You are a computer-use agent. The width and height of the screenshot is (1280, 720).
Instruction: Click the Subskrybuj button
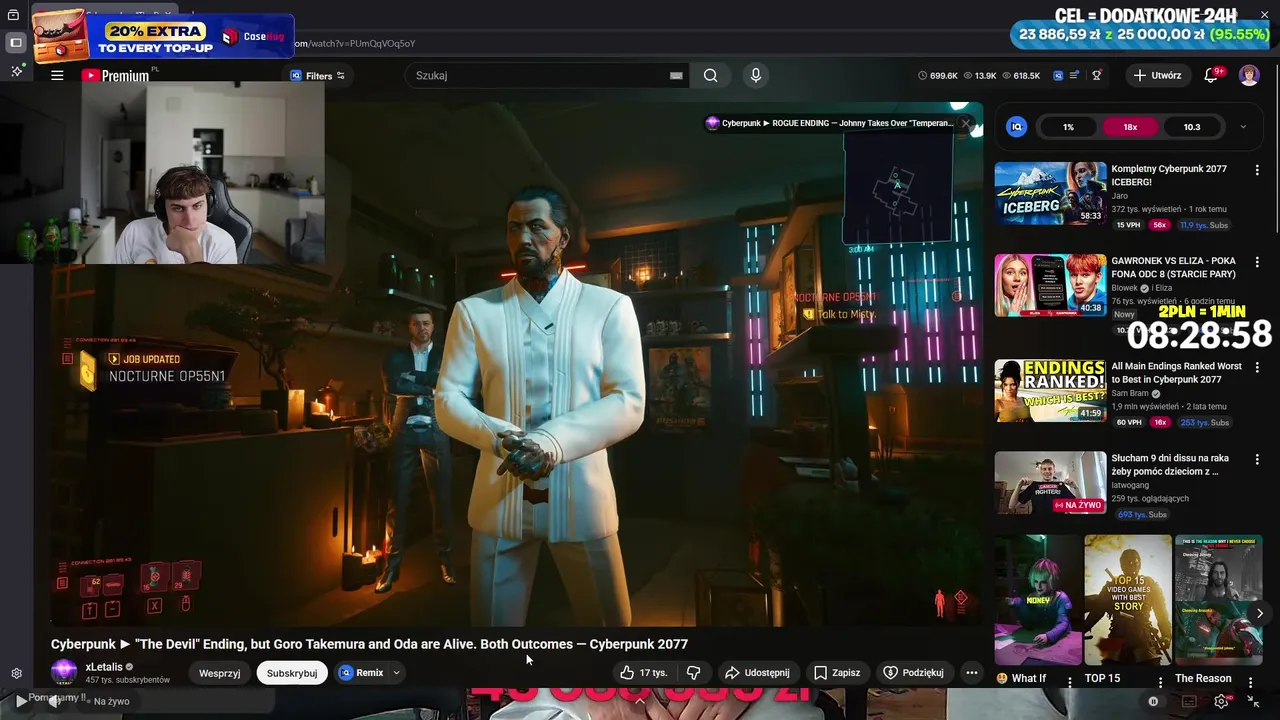click(292, 673)
